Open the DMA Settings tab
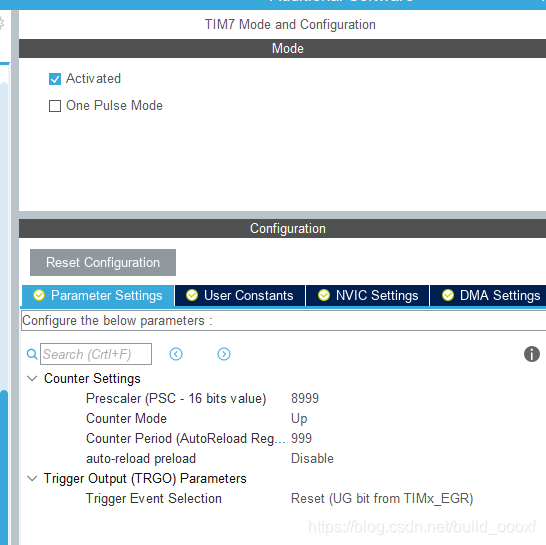Image resolution: width=546 pixels, height=545 pixels. (488, 295)
